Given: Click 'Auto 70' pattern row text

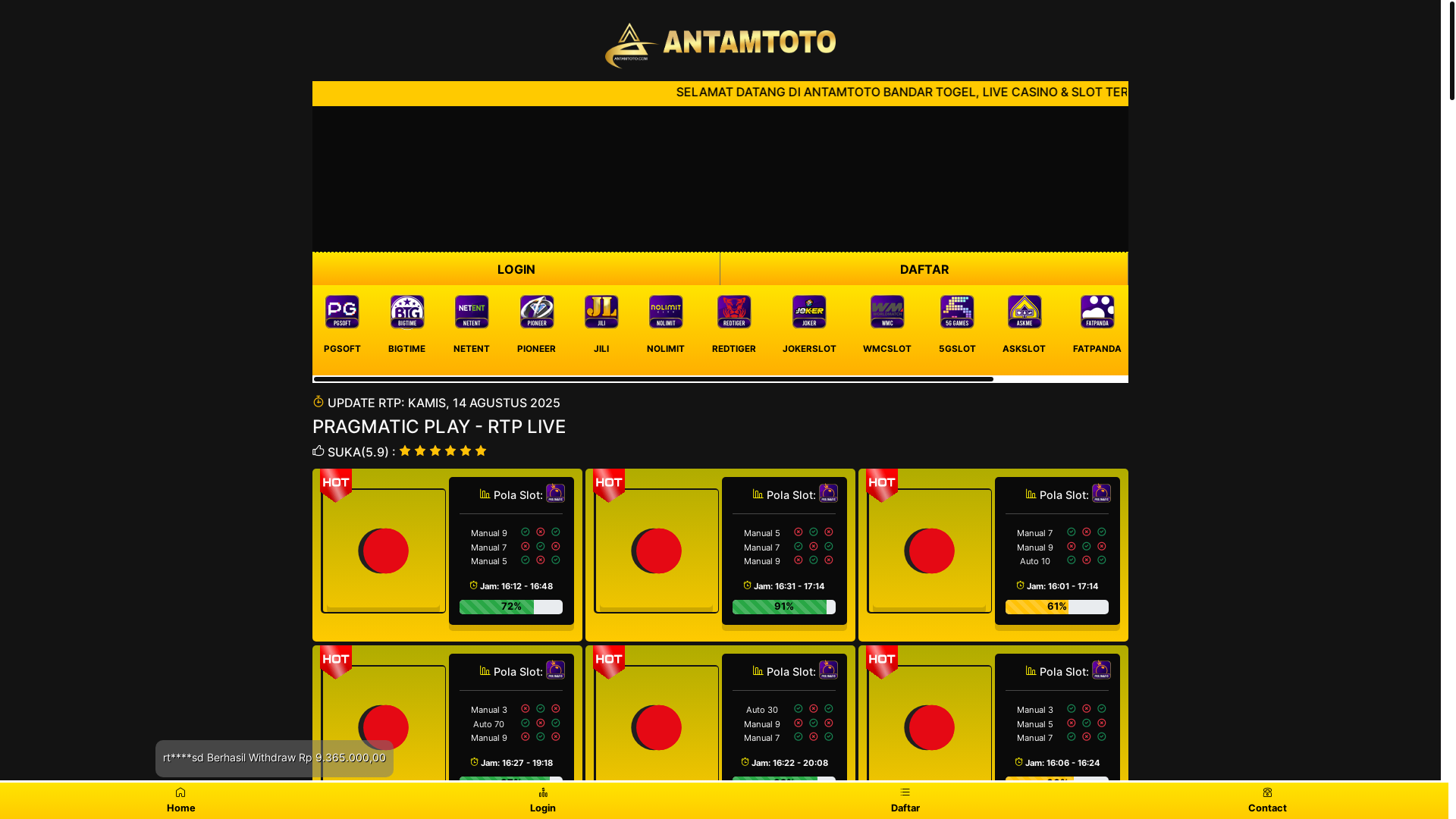Looking at the screenshot, I should [x=489, y=724].
